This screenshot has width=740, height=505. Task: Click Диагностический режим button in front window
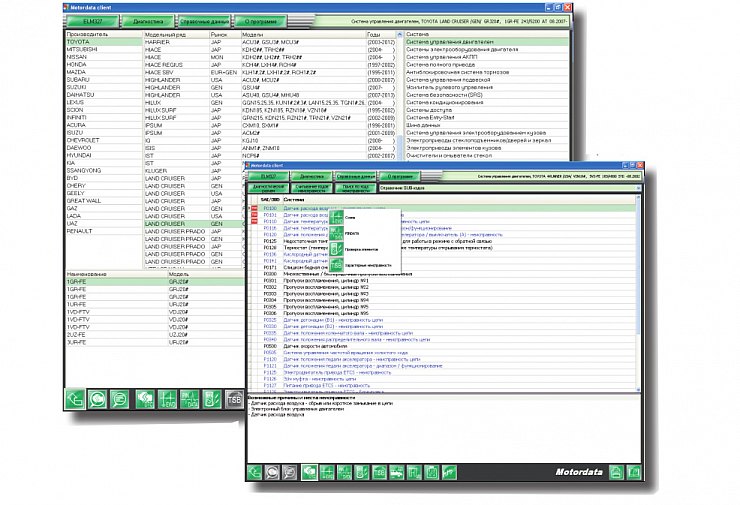[x=268, y=188]
